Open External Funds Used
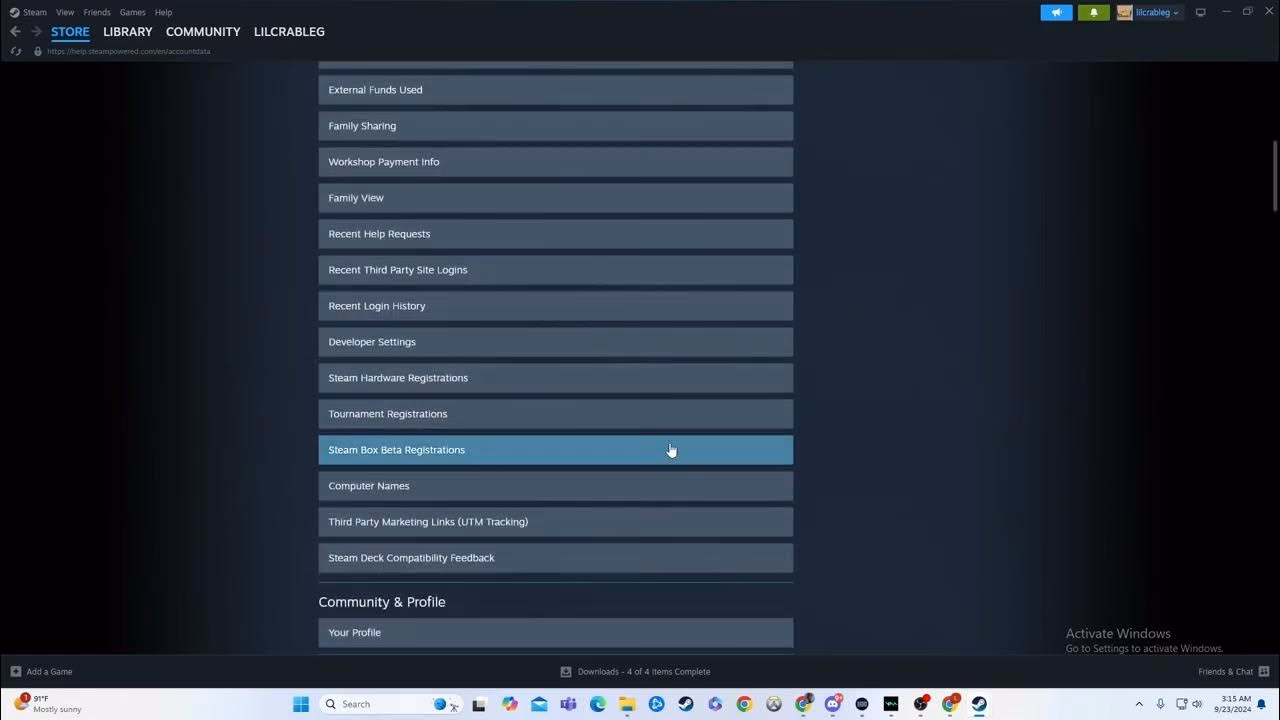The height and width of the screenshot is (720, 1280). pos(556,90)
